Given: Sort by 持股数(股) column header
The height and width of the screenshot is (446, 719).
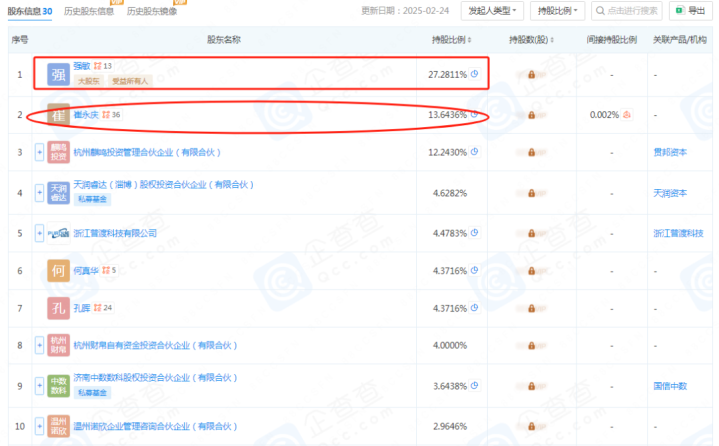Looking at the screenshot, I should [531, 40].
